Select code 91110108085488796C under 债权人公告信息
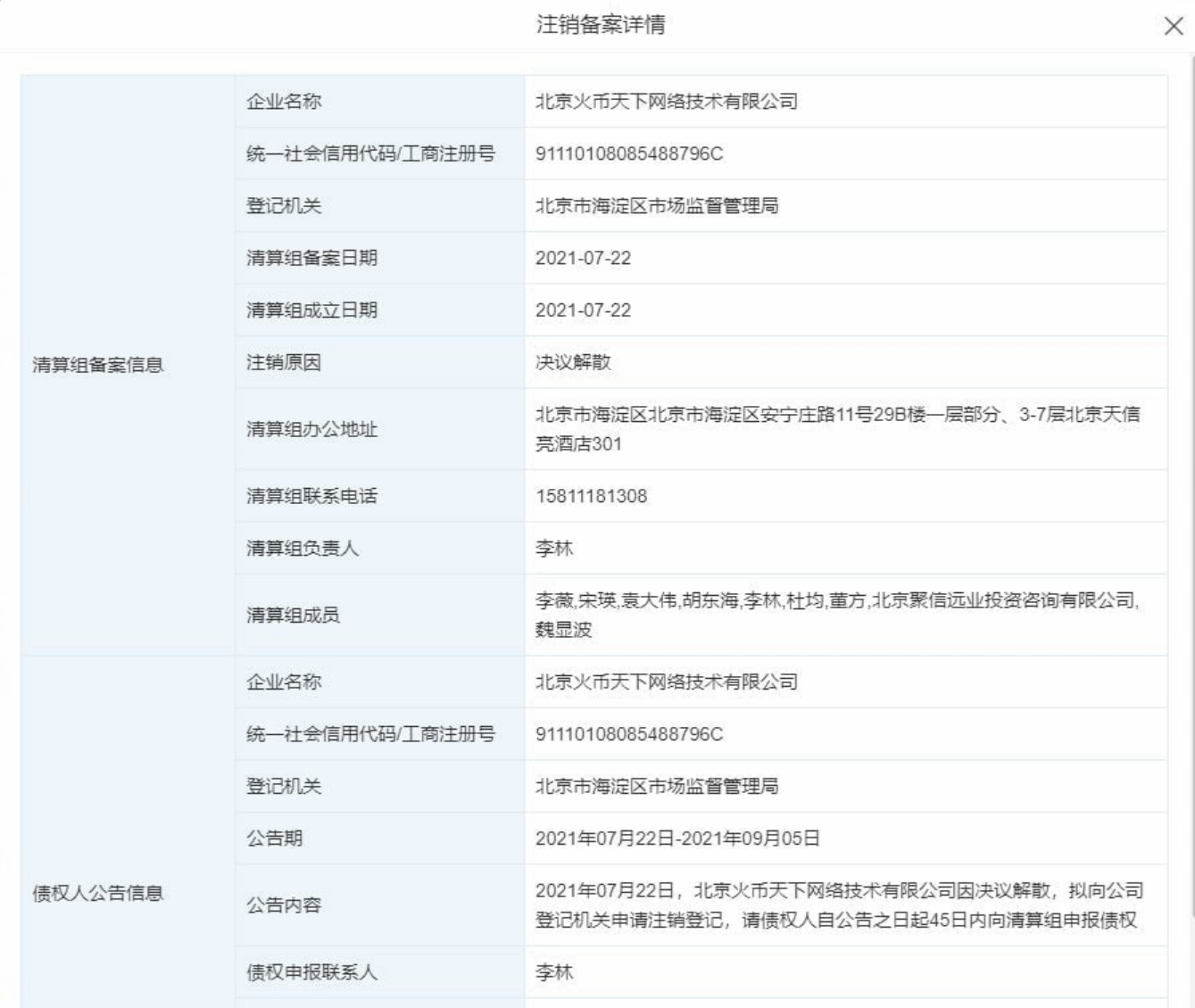 [x=629, y=734]
